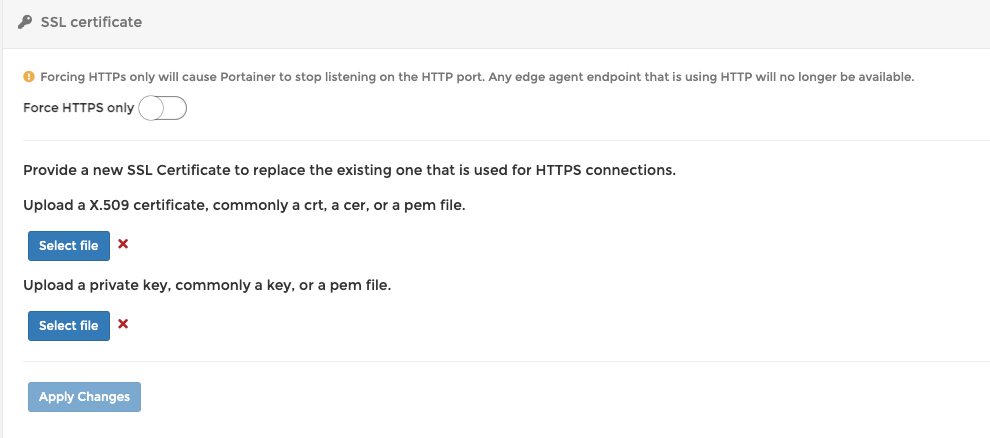The image size is (990, 438).
Task: Click the red X beside certificate Select file
Action: (x=123, y=244)
